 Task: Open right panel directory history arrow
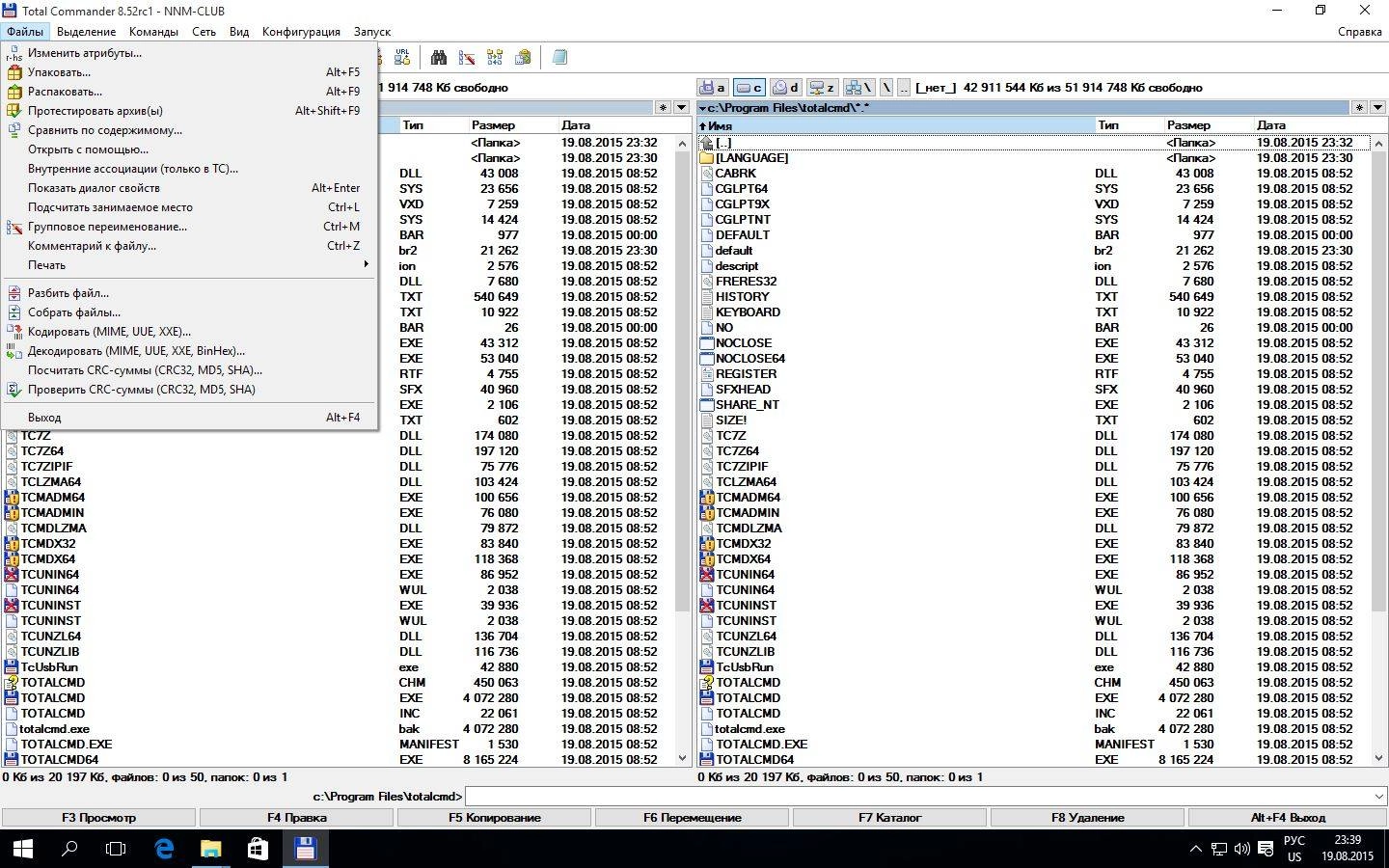pos(1377,108)
